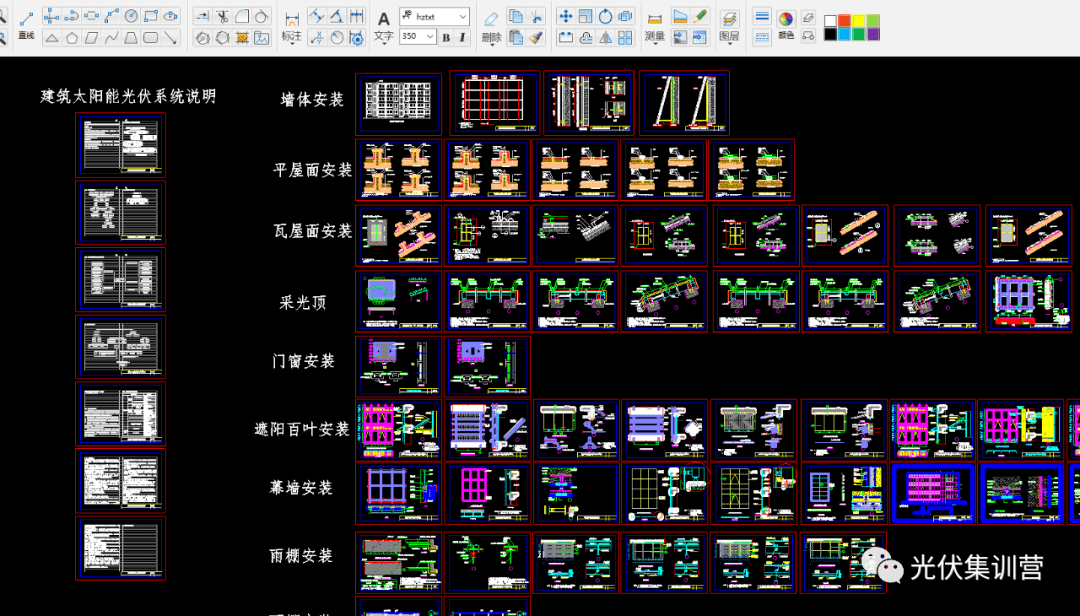Open the color wheel 颜色 picker
Viewport: 1080px width, 616px height.
786,19
